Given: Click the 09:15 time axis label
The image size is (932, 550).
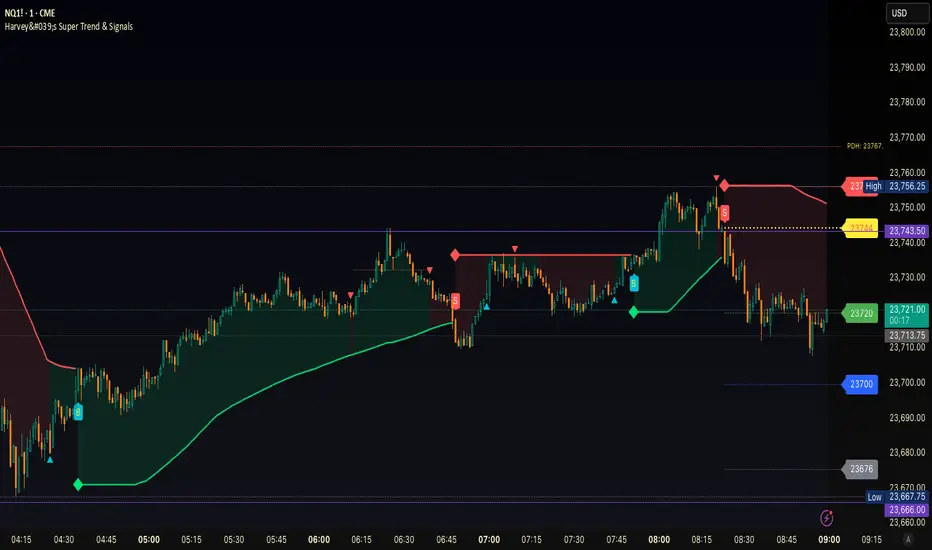Looking at the screenshot, I should click(x=871, y=540).
